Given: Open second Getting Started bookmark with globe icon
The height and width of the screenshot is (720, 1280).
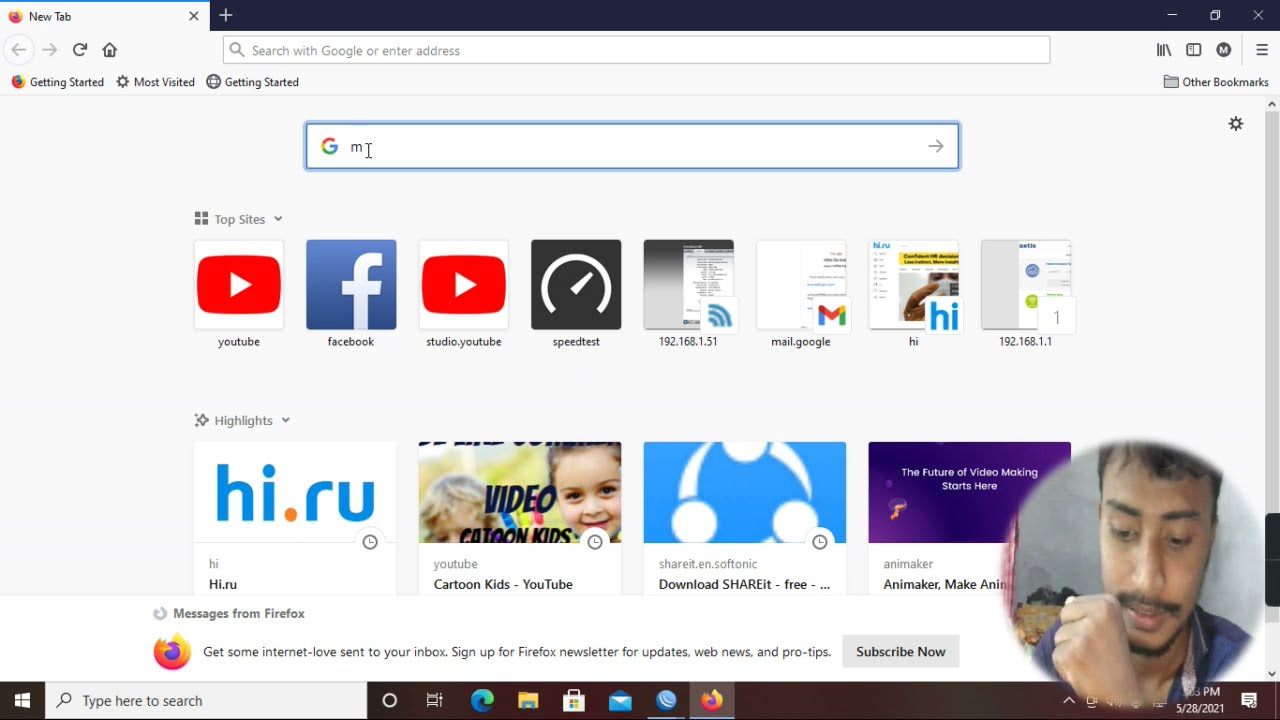Looking at the screenshot, I should [252, 82].
